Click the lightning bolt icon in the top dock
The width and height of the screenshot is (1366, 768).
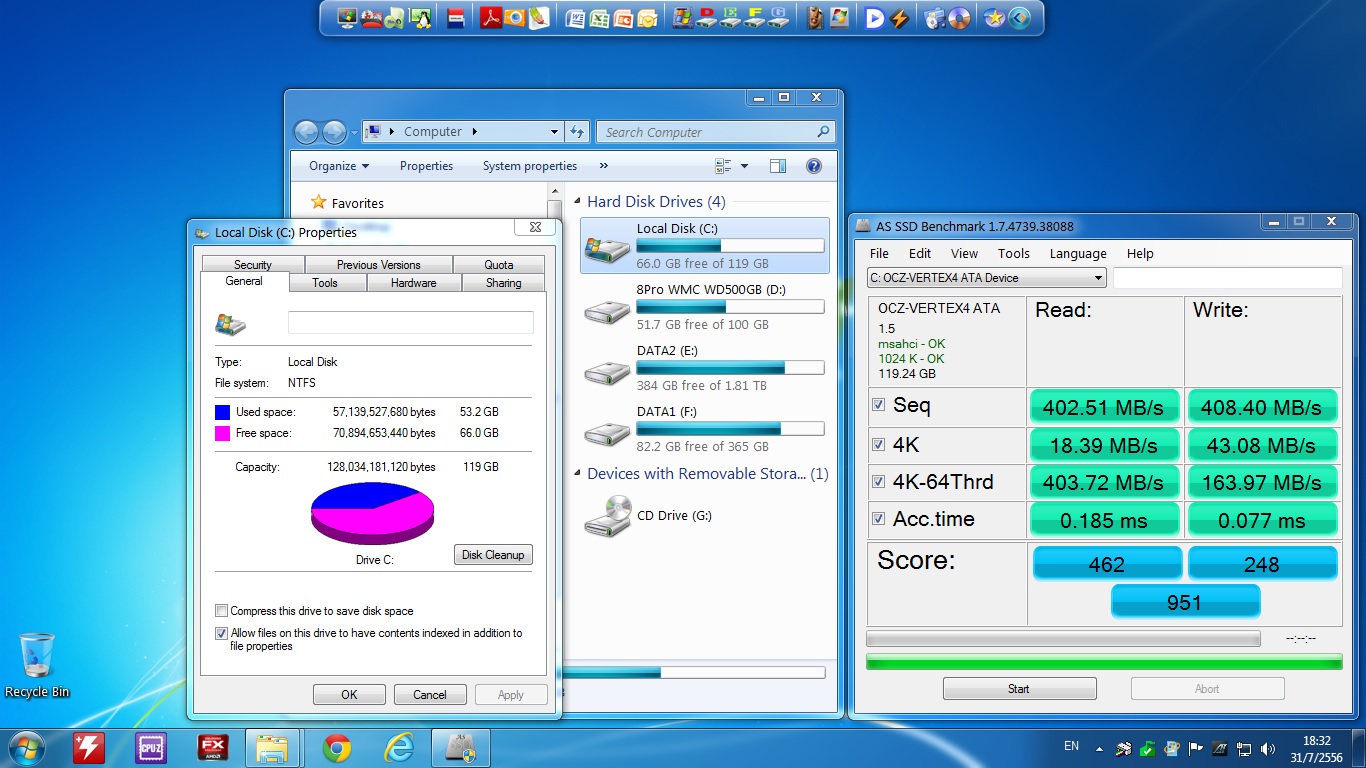click(899, 18)
